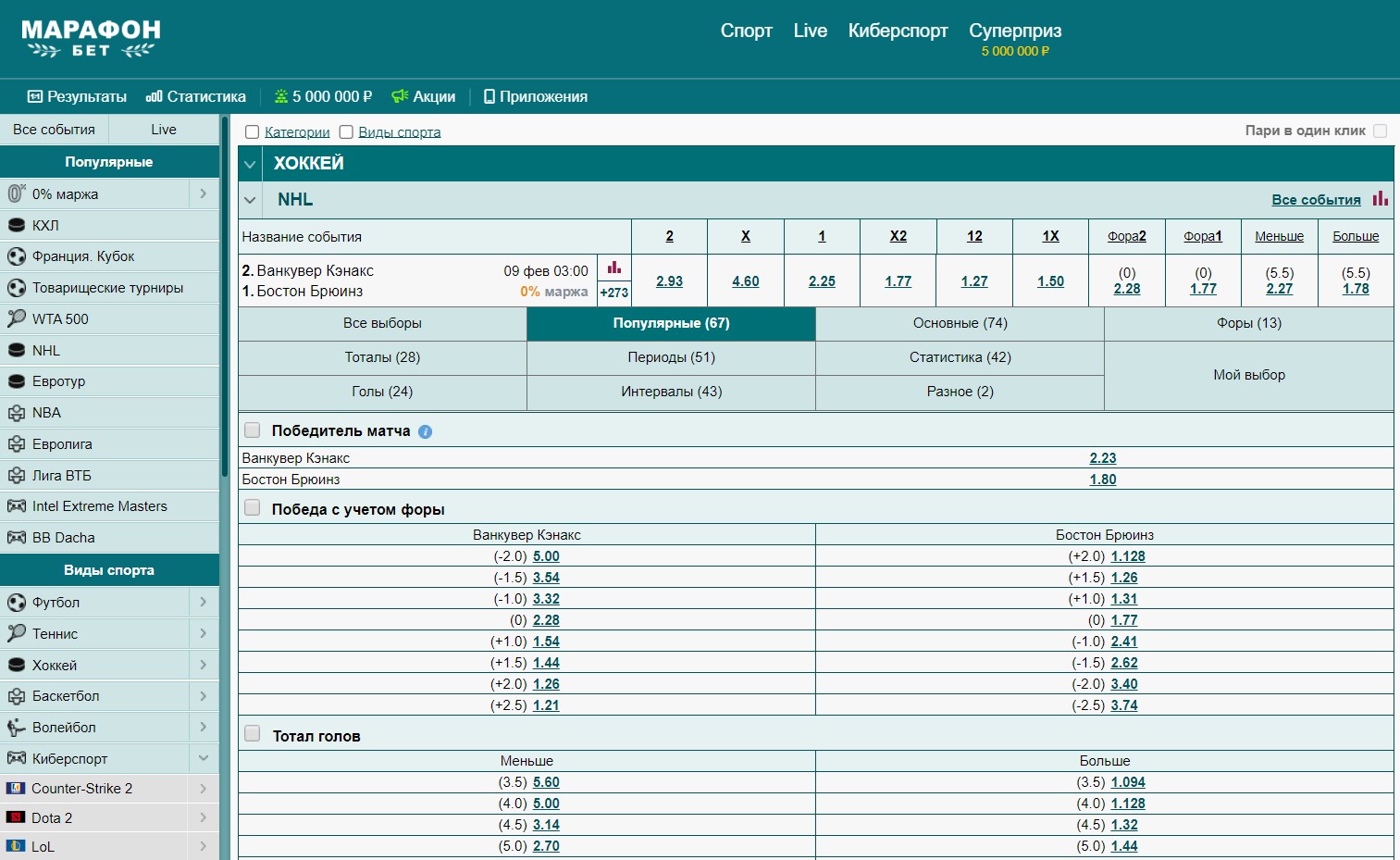Click the megaphone icon next to Акции
The image size is (1400, 860).
point(400,96)
